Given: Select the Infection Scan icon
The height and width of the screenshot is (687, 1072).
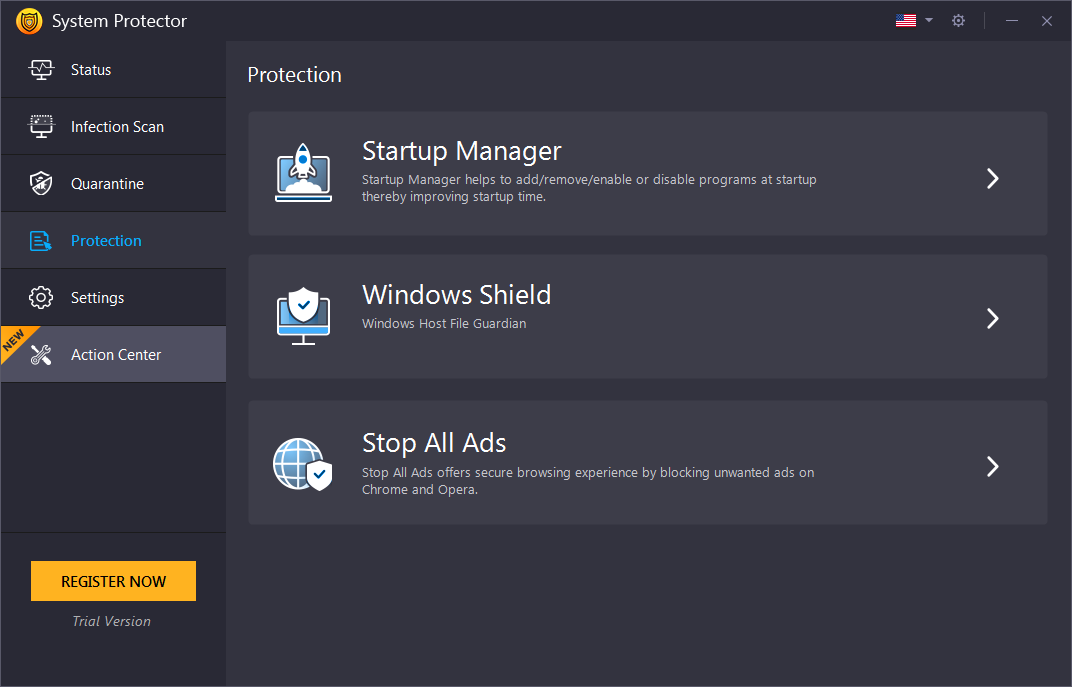Looking at the screenshot, I should [41, 126].
